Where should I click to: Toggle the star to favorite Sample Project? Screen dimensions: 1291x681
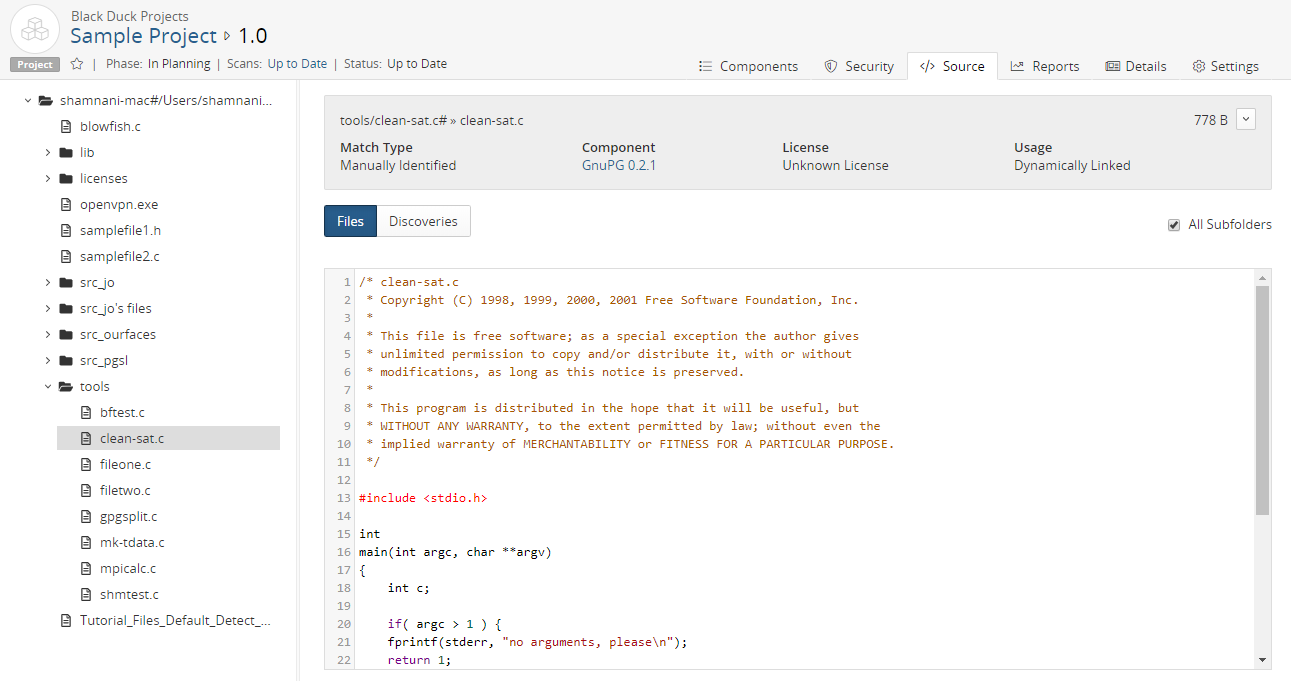[x=76, y=62]
